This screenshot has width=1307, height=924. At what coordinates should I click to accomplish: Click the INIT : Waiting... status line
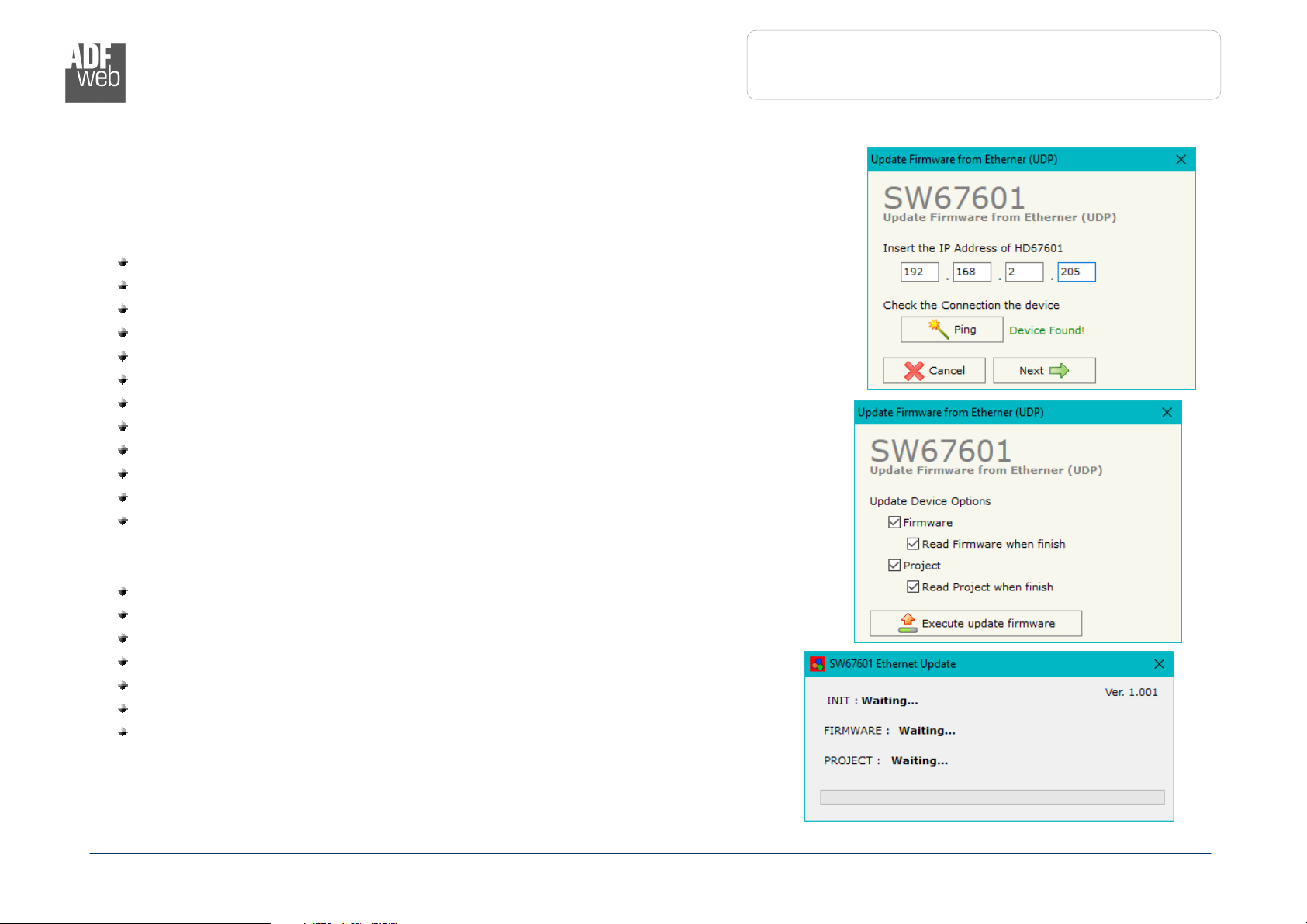click(872, 701)
